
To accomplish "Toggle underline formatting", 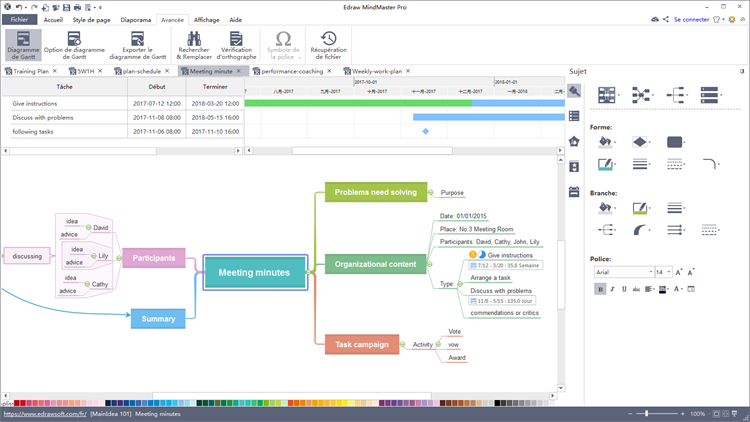I will 624,289.
